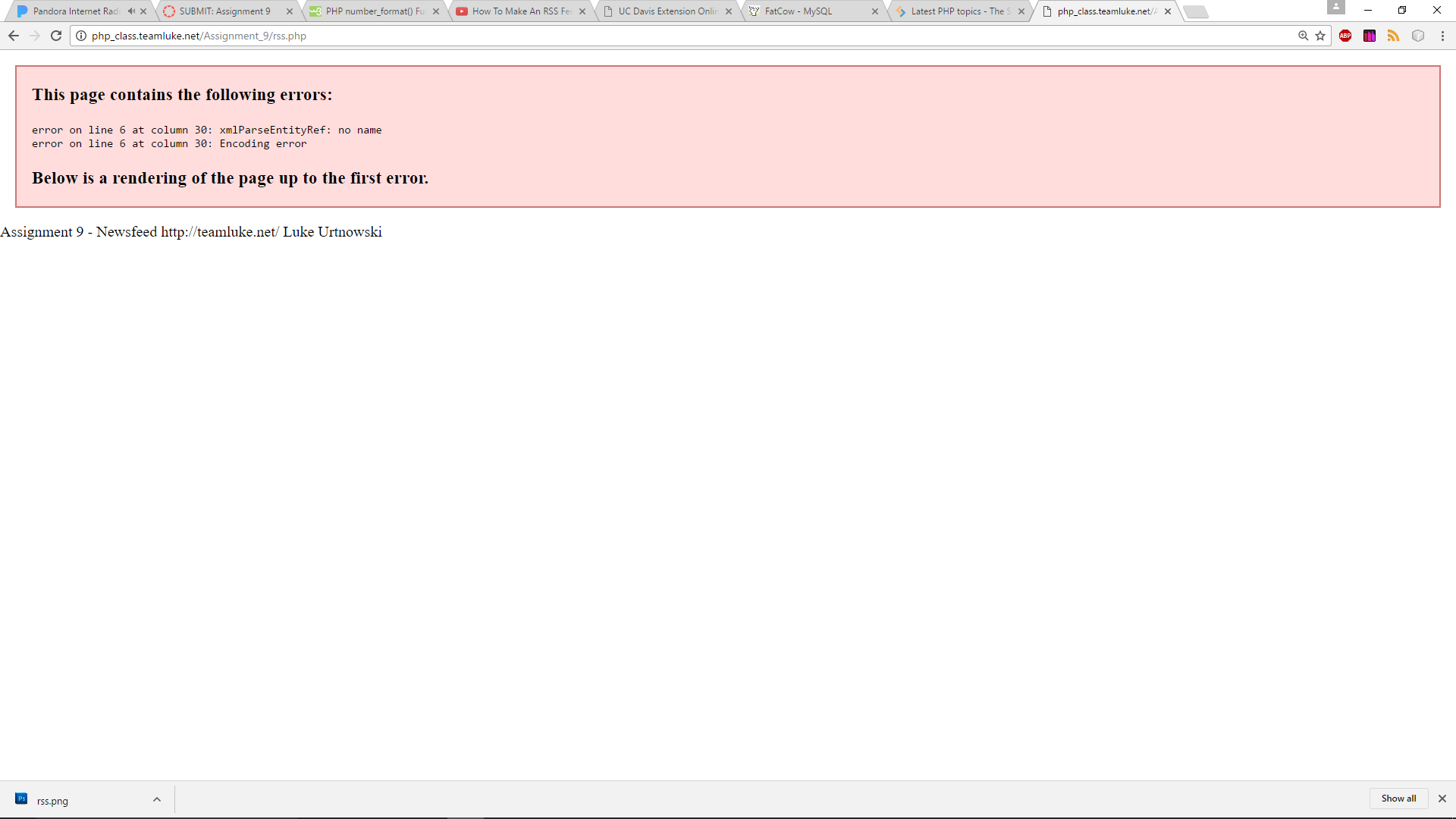Expand rss.png download options arrow

pyautogui.click(x=157, y=799)
